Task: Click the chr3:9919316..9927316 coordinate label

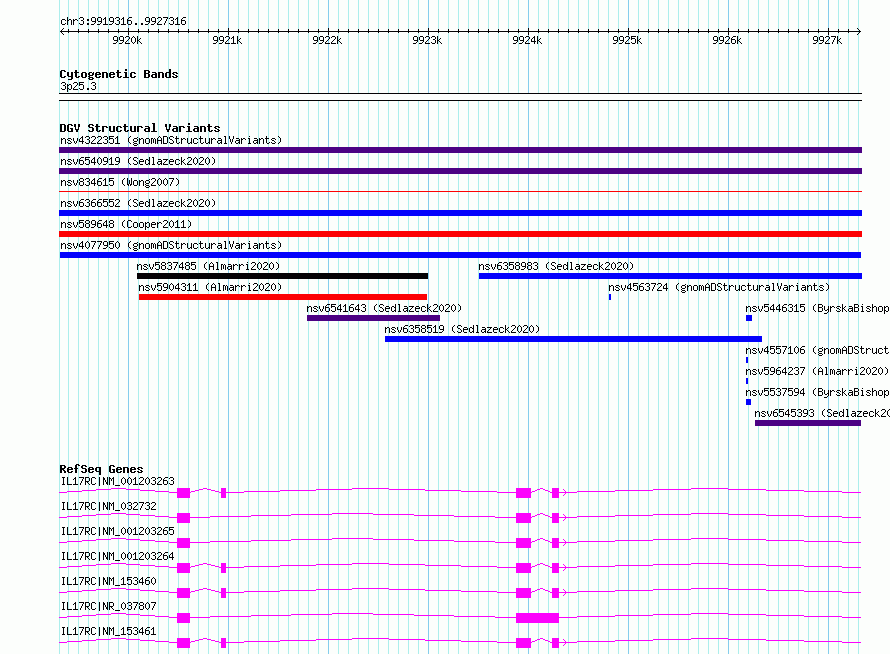Action: tap(123, 21)
